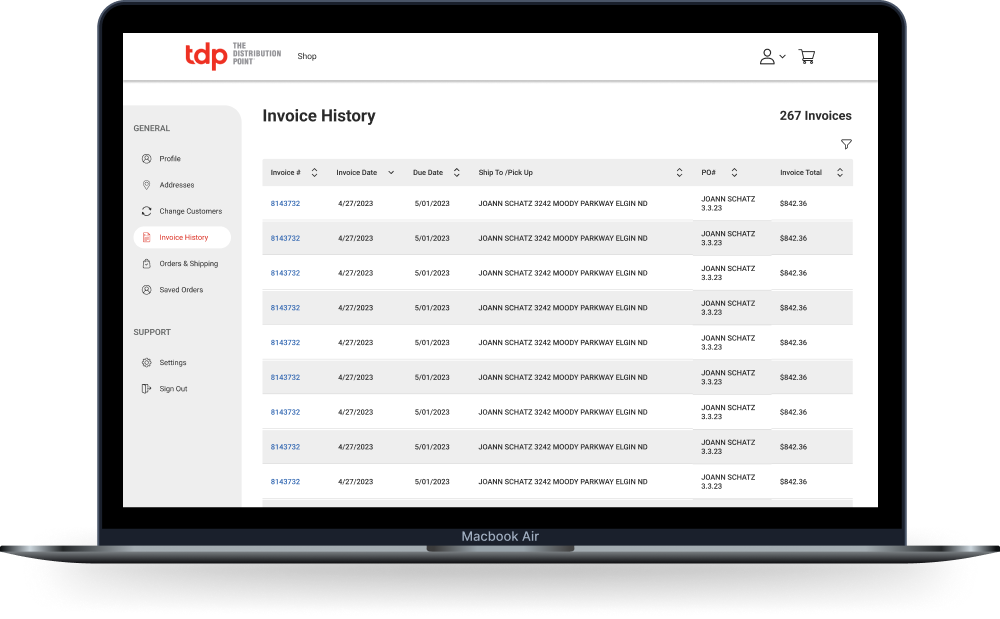Sort by Due Date column arrows
The height and width of the screenshot is (619, 1000).
click(457, 173)
